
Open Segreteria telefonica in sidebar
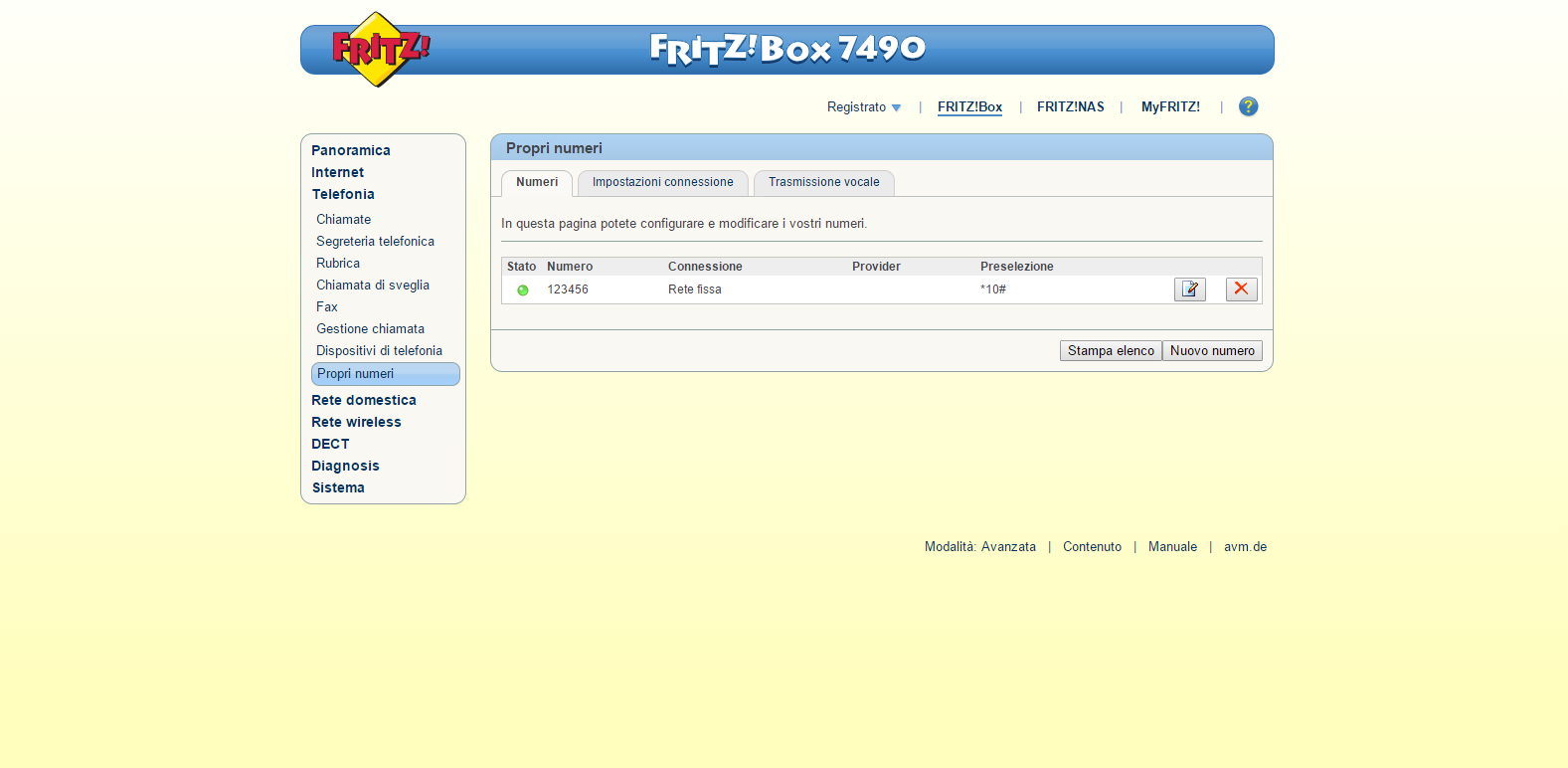(375, 242)
